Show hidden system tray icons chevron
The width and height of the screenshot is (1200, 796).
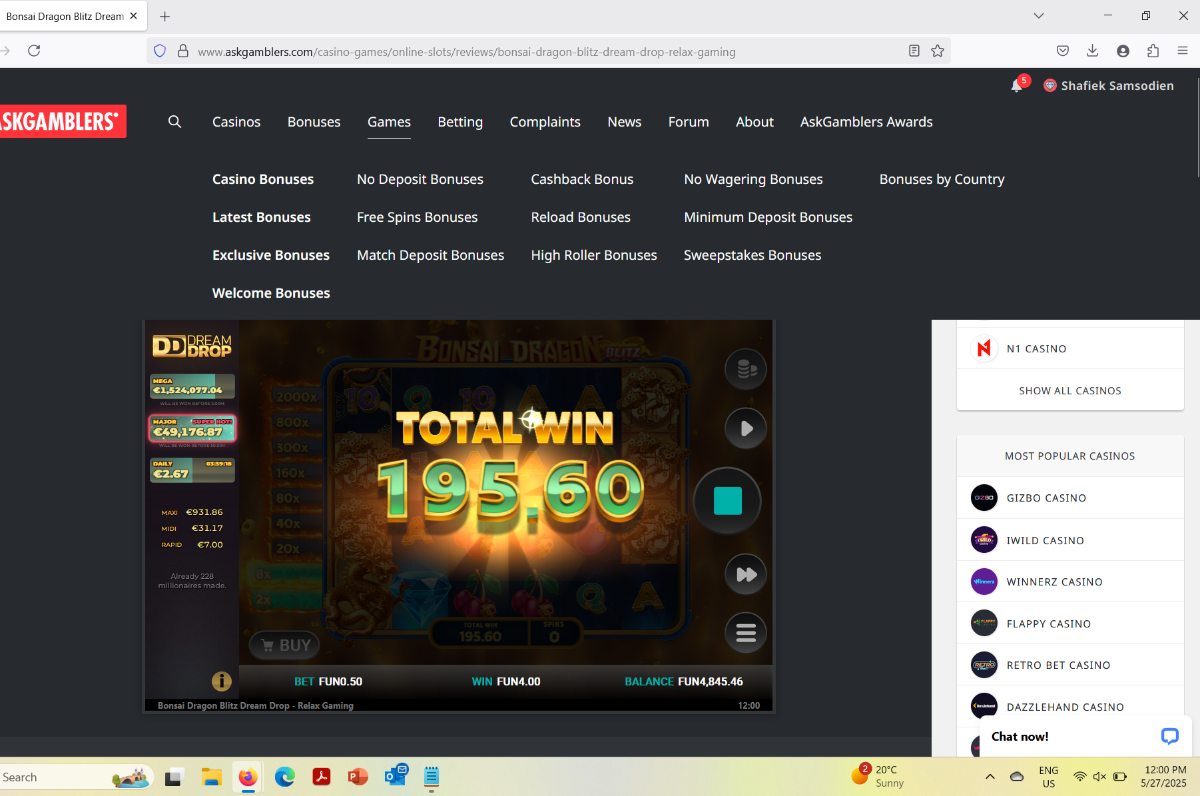990,777
